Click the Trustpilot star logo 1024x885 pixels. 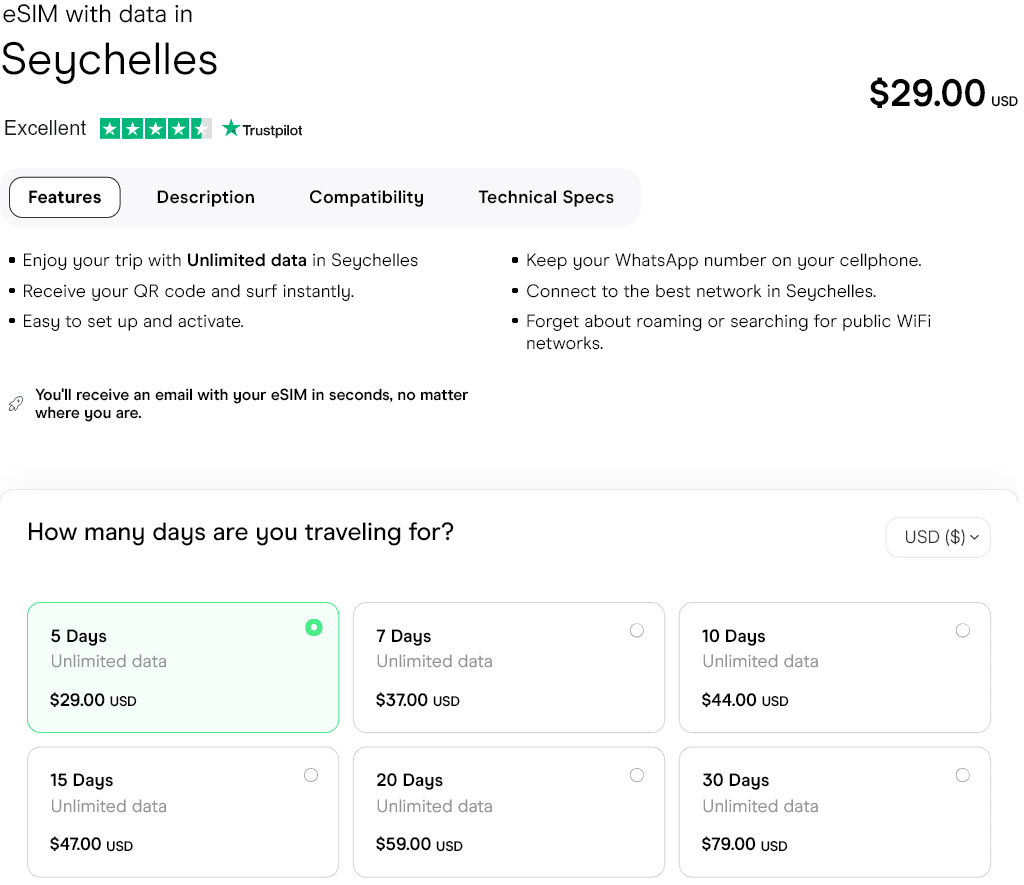point(232,128)
